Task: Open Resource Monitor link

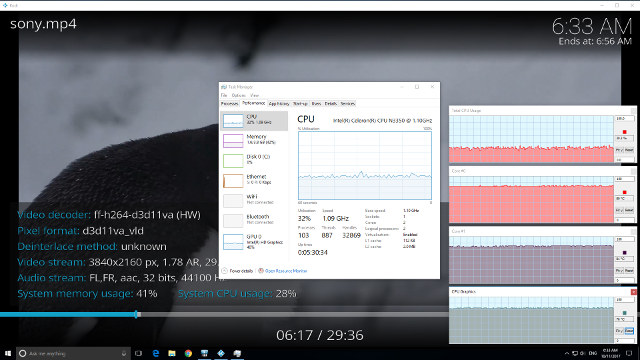Action: click(286, 271)
